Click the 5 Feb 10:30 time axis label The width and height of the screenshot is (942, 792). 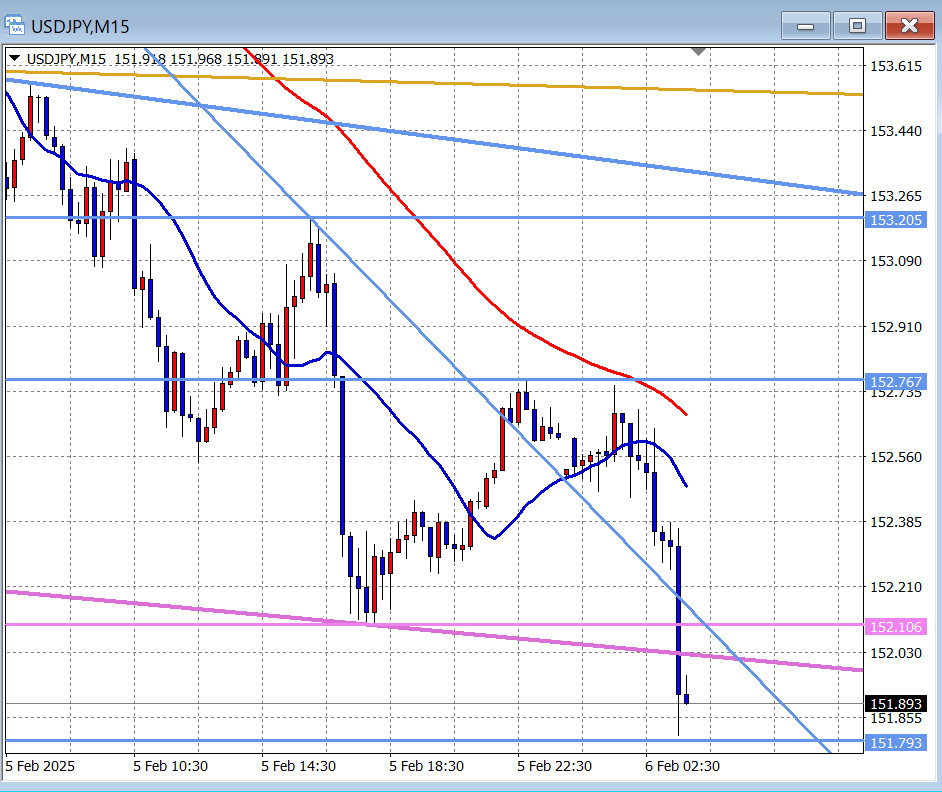pos(170,766)
